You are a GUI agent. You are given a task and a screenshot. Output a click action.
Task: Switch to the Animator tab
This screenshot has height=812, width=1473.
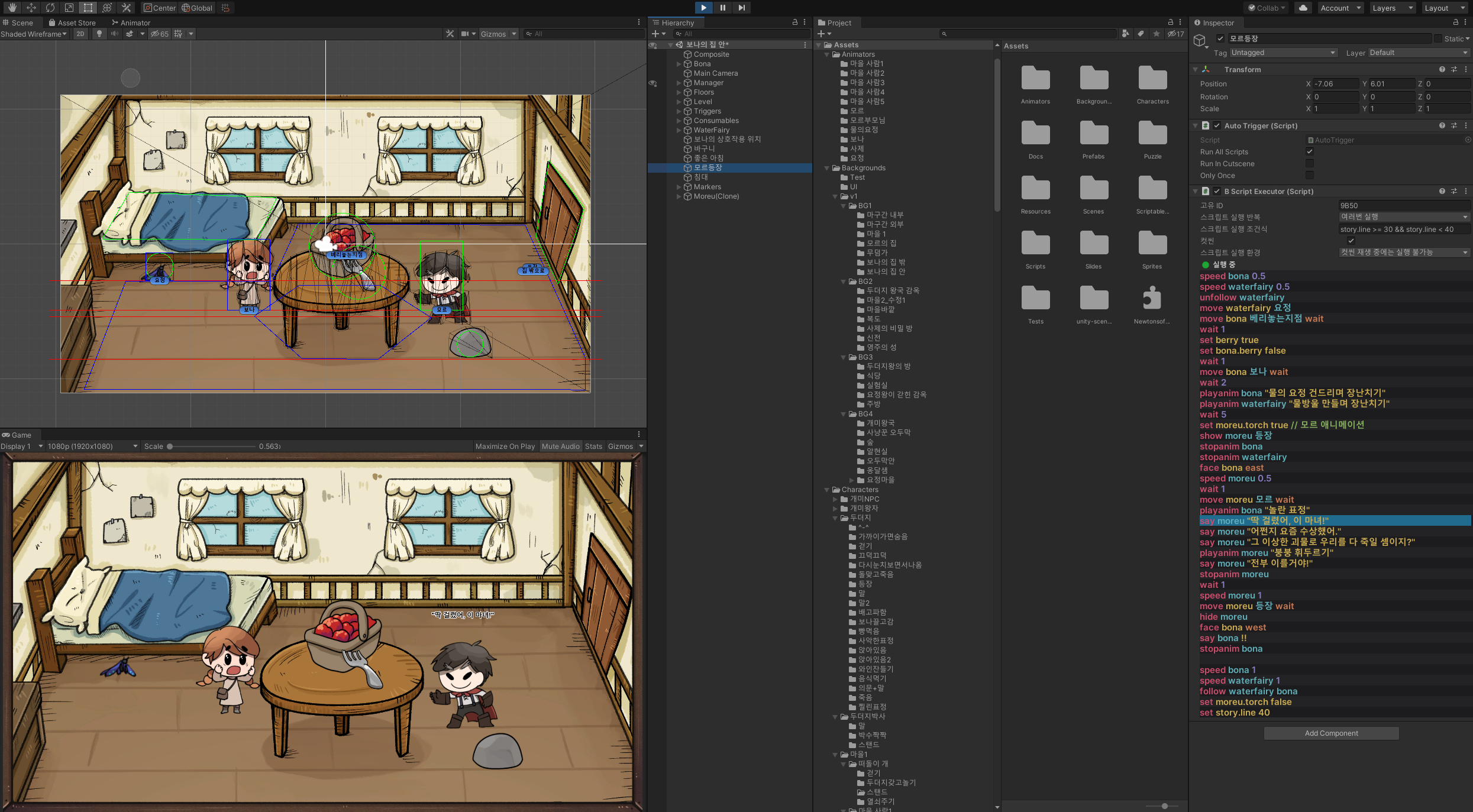131,22
